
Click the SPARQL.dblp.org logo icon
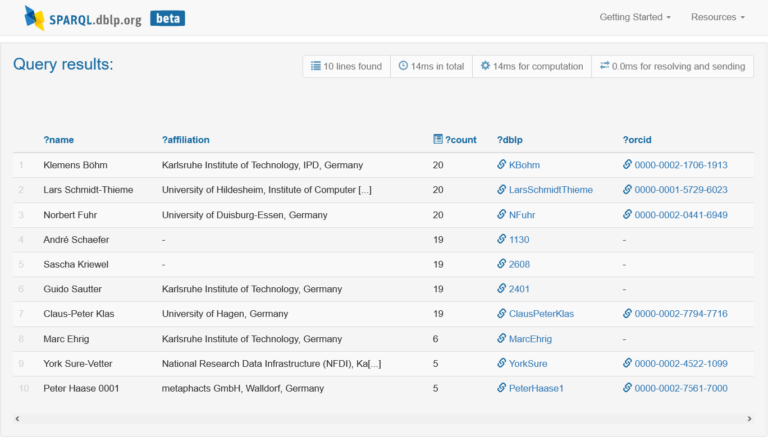[34, 18]
